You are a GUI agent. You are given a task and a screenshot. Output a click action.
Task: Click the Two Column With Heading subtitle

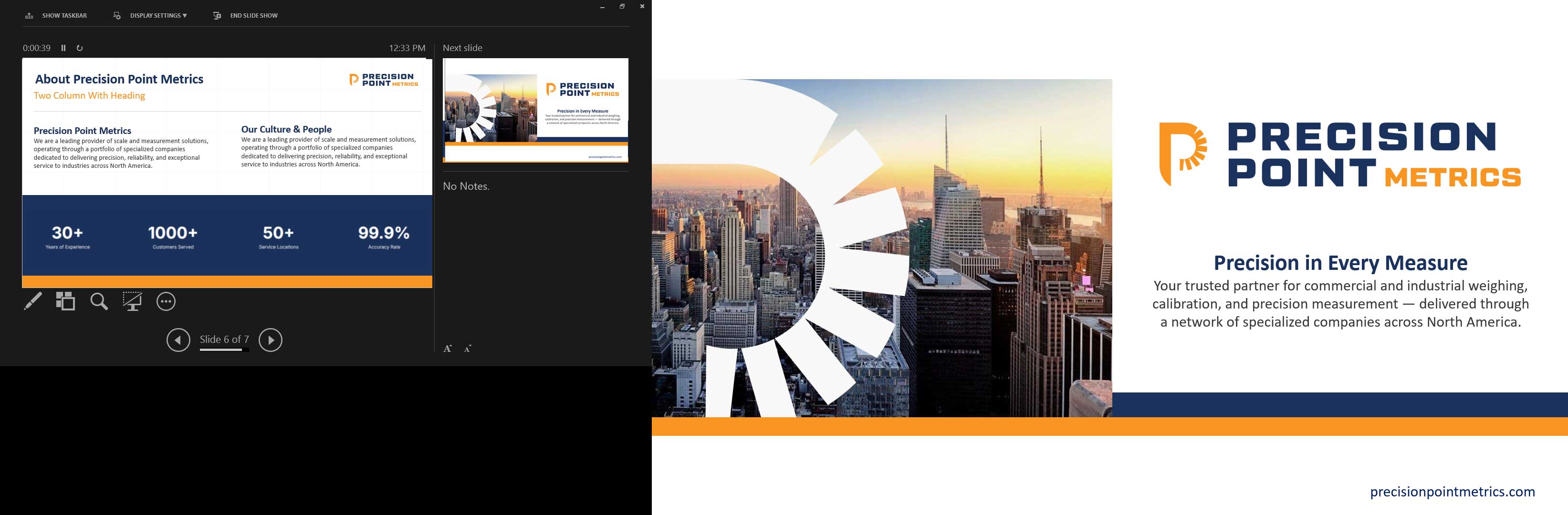click(90, 95)
